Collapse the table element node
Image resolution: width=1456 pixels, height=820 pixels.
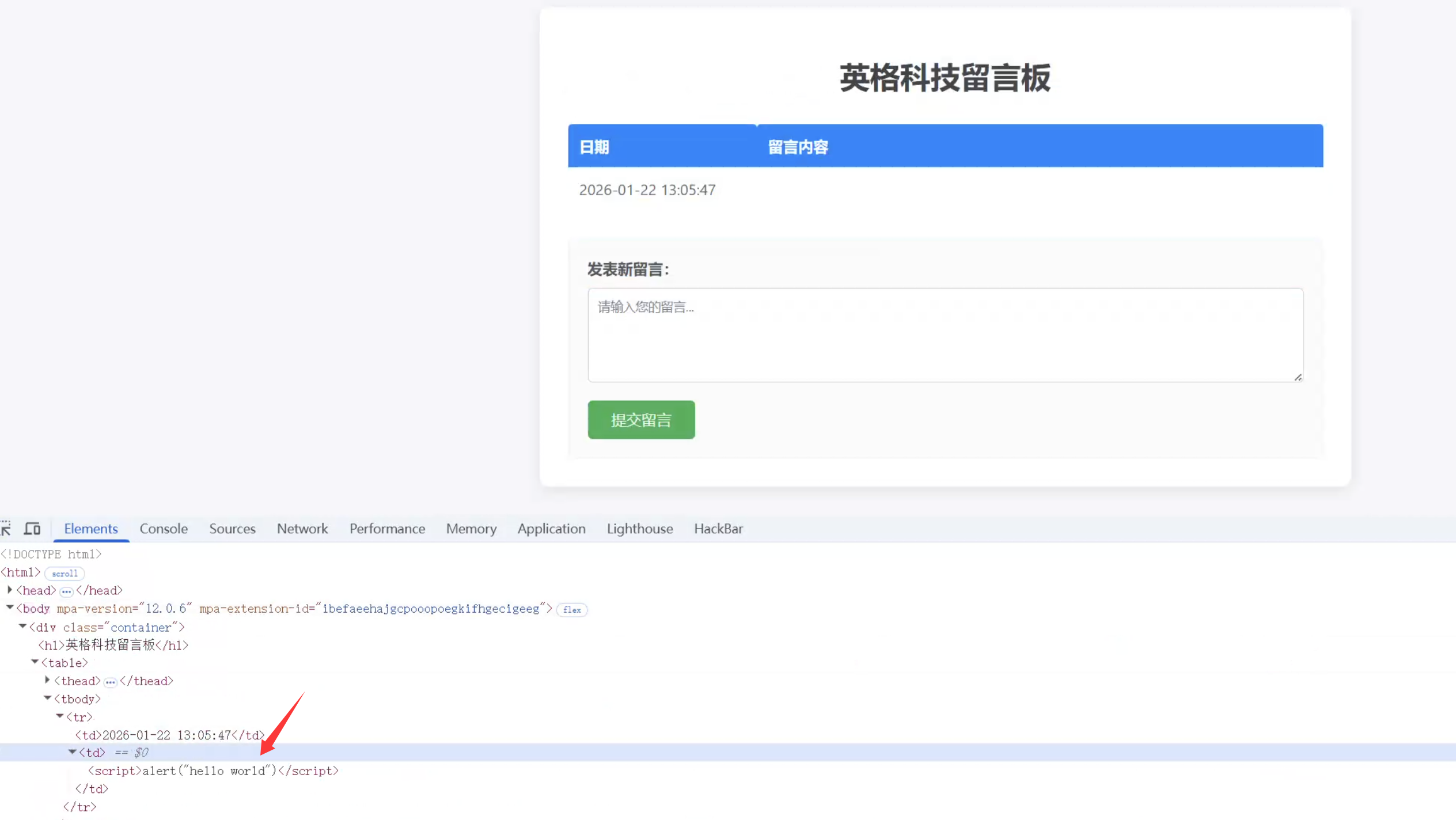tap(35, 662)
